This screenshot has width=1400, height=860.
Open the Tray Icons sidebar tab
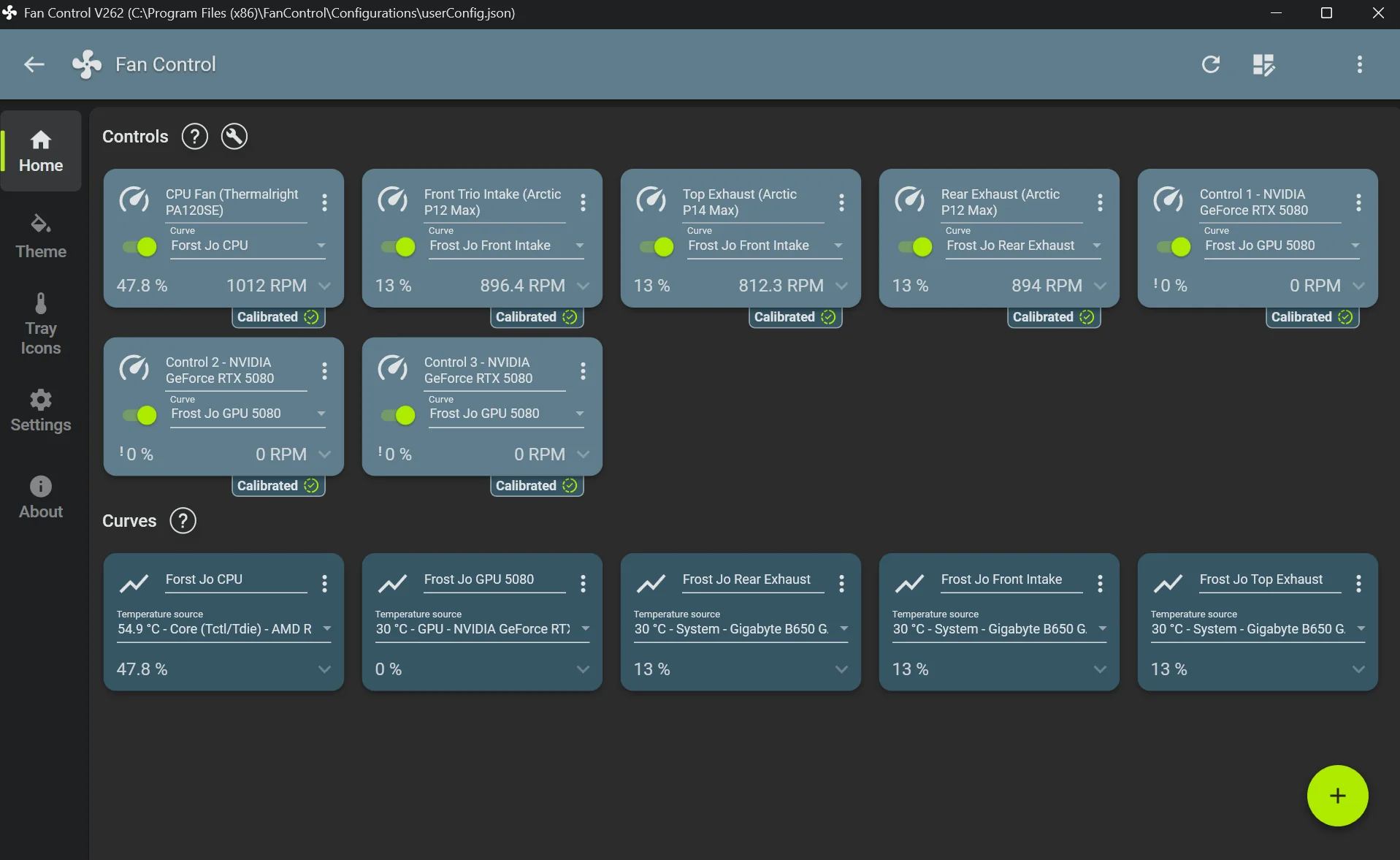41,324
